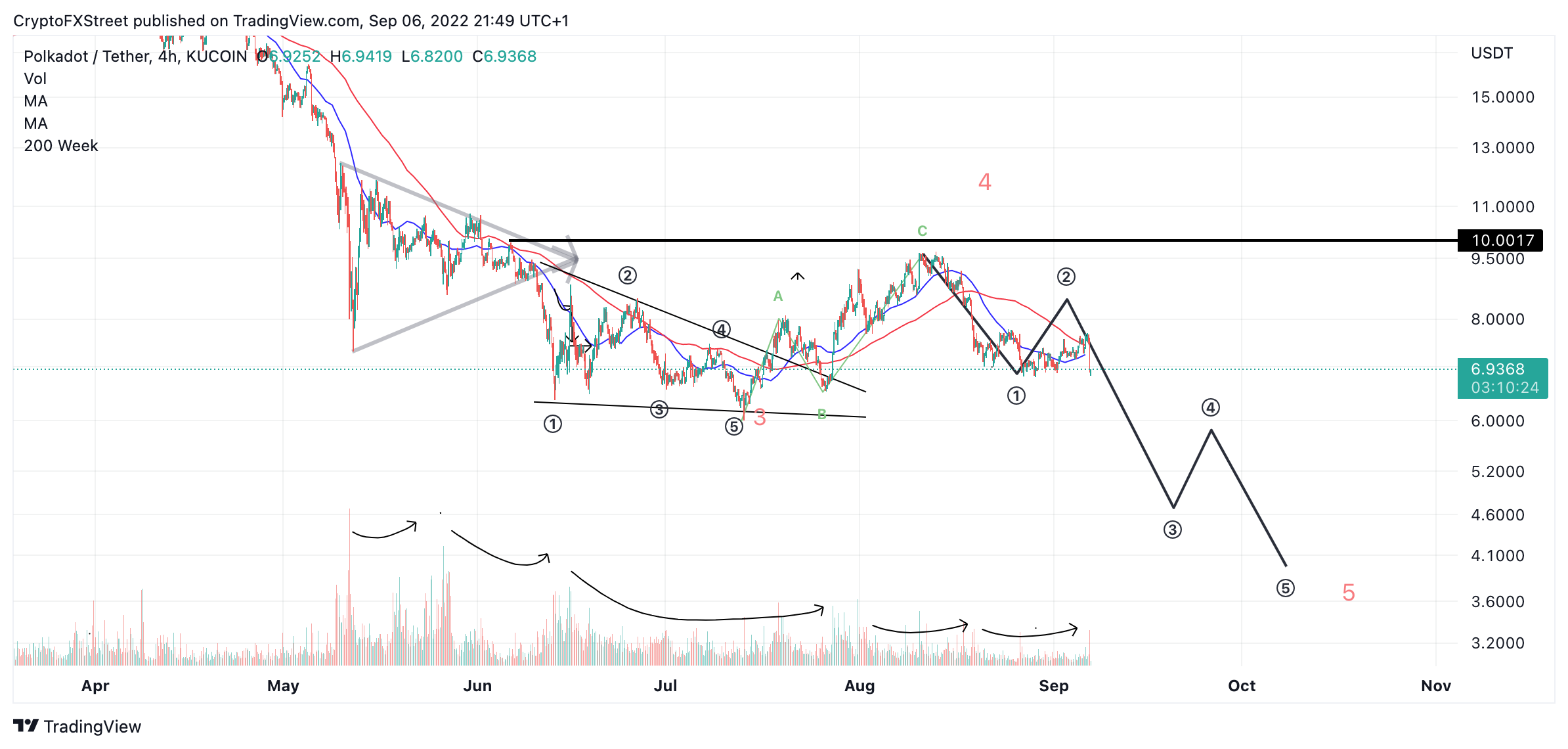
Task: Click the 200 Week indicator label
Action: (x=61, y=146)
